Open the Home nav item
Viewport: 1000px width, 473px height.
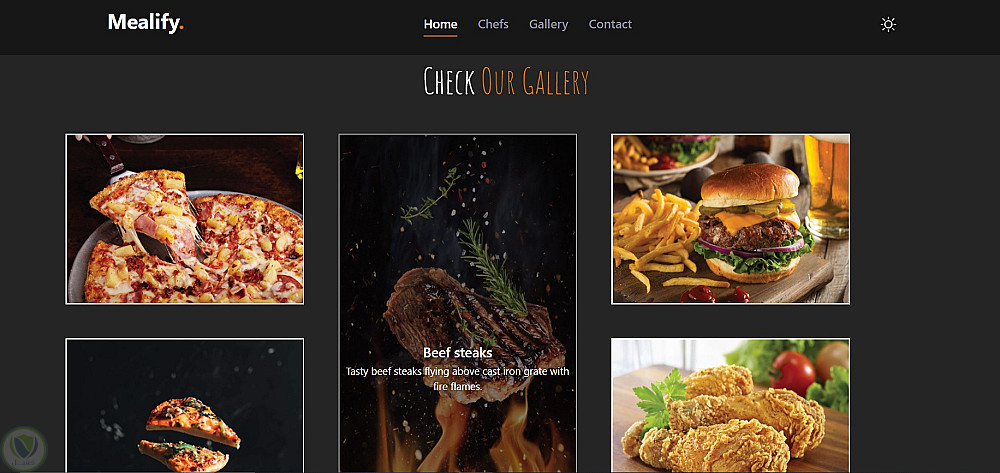click(x=440, y=24)
